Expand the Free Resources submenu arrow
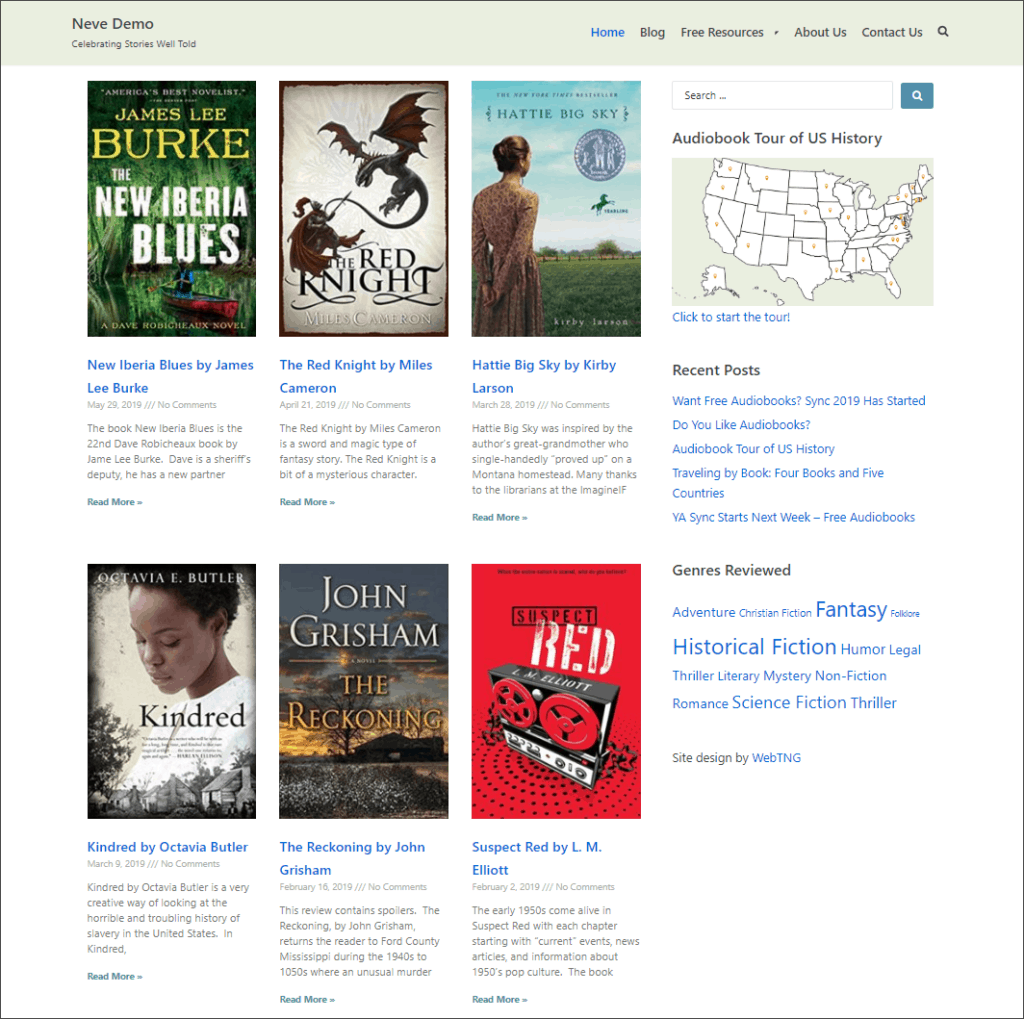 coord(776,33)
